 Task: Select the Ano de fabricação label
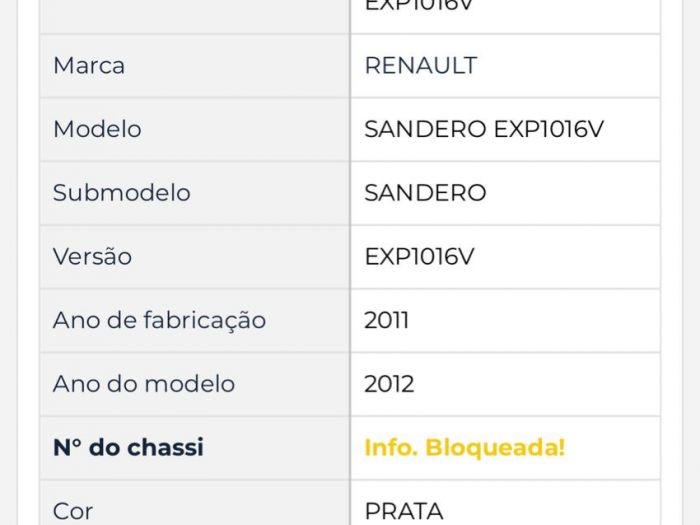159,321
